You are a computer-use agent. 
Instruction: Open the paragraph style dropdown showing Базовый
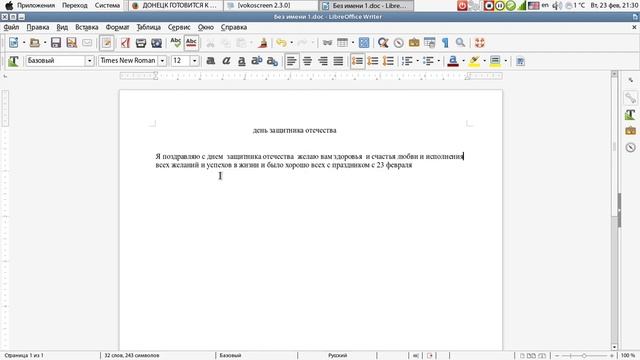coord(89,61)
